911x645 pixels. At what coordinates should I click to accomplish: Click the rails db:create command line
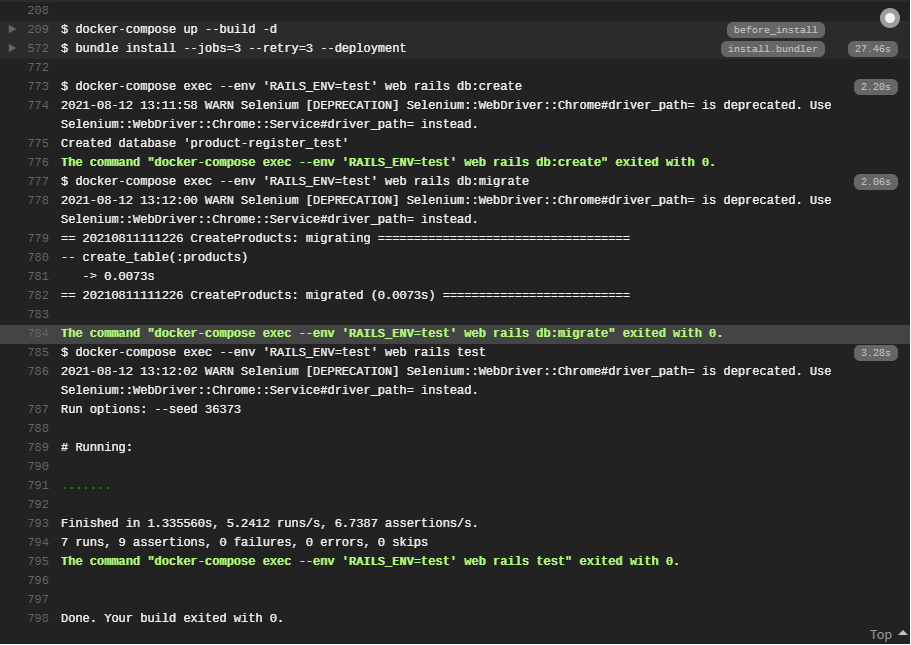[x=291, y=86]
